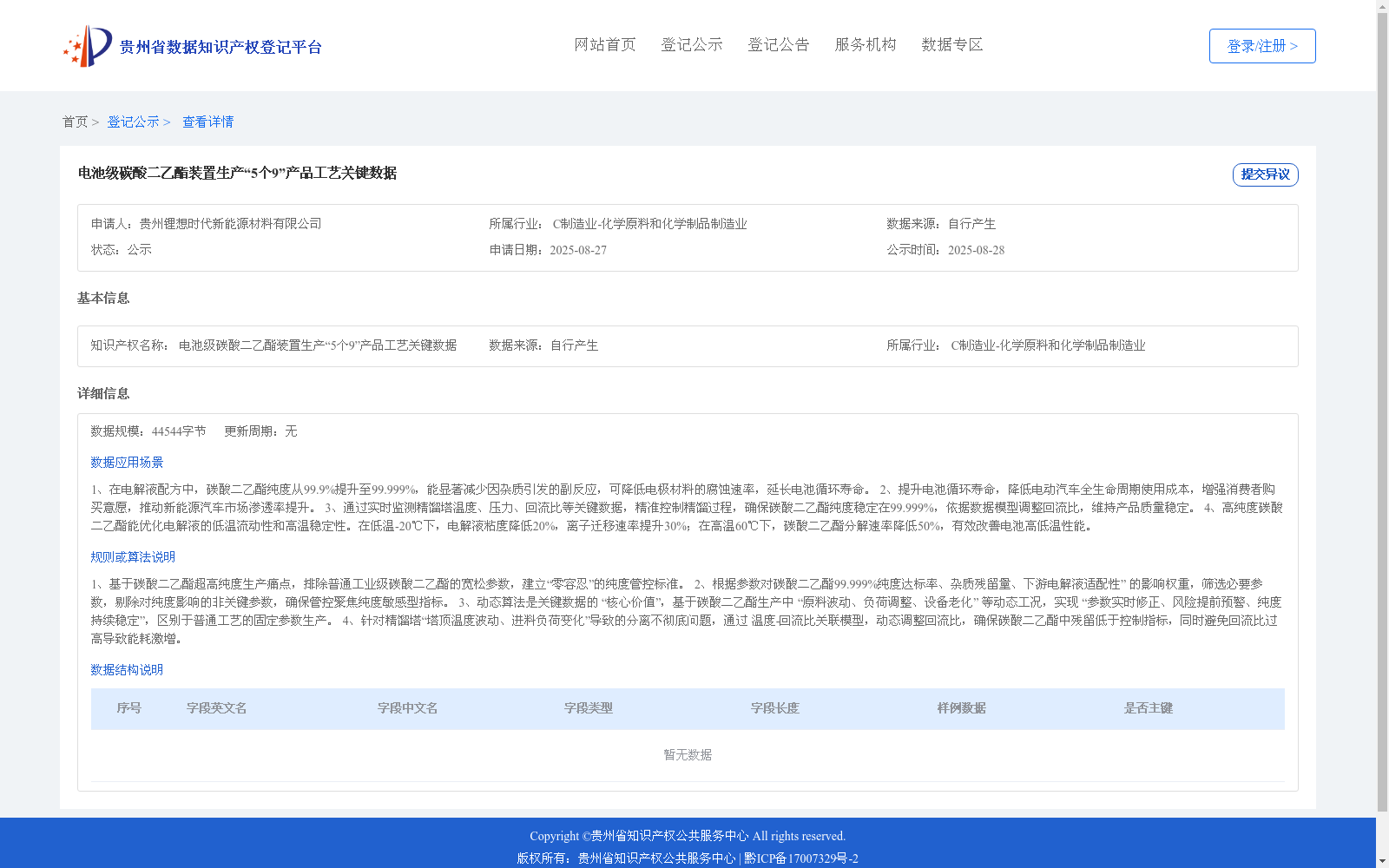Click the 数据结构说明 heading

point(127,670)
